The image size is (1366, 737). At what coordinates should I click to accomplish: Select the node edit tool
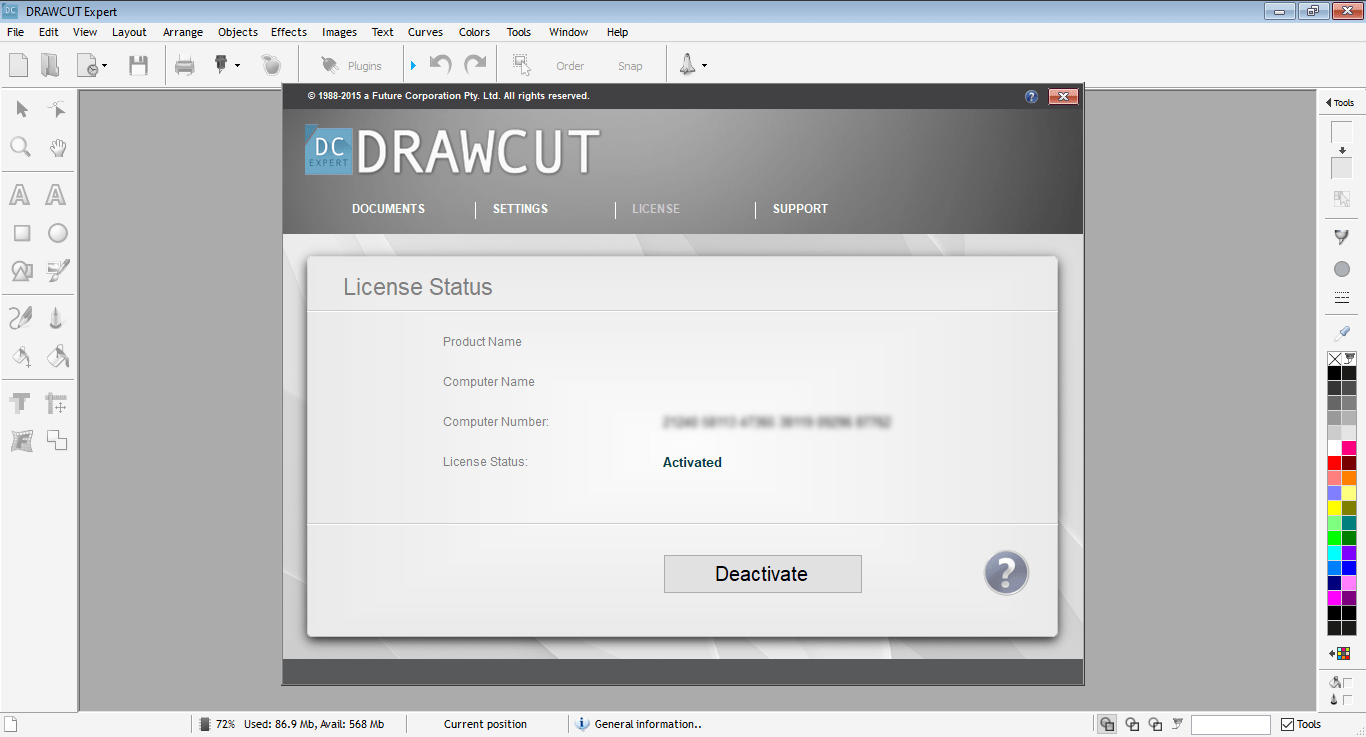[57, 109]
